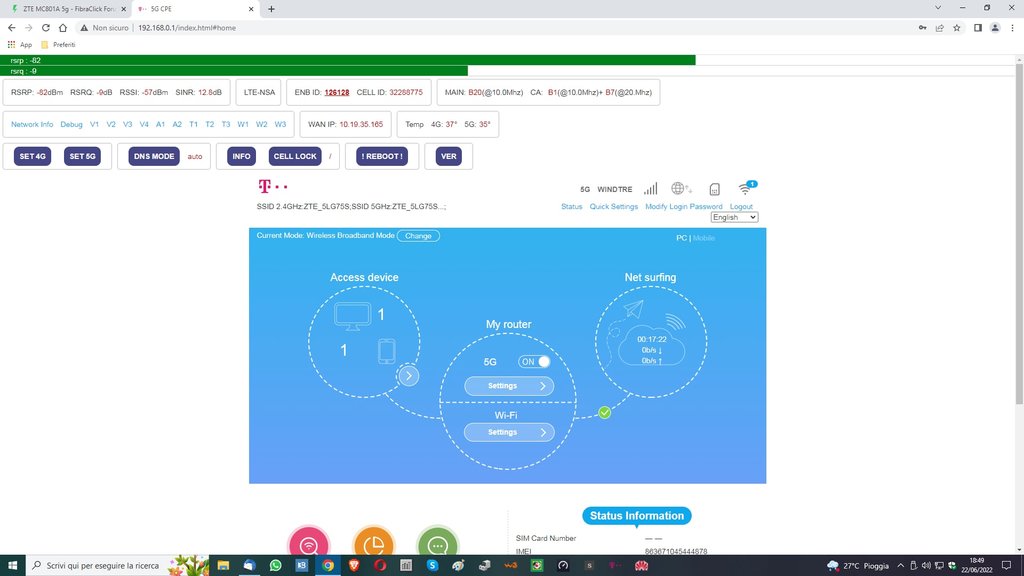The width and height of the screenshot is (1024, 576).
Task: Click the T-Mobile logo
Action: [272, 187]
